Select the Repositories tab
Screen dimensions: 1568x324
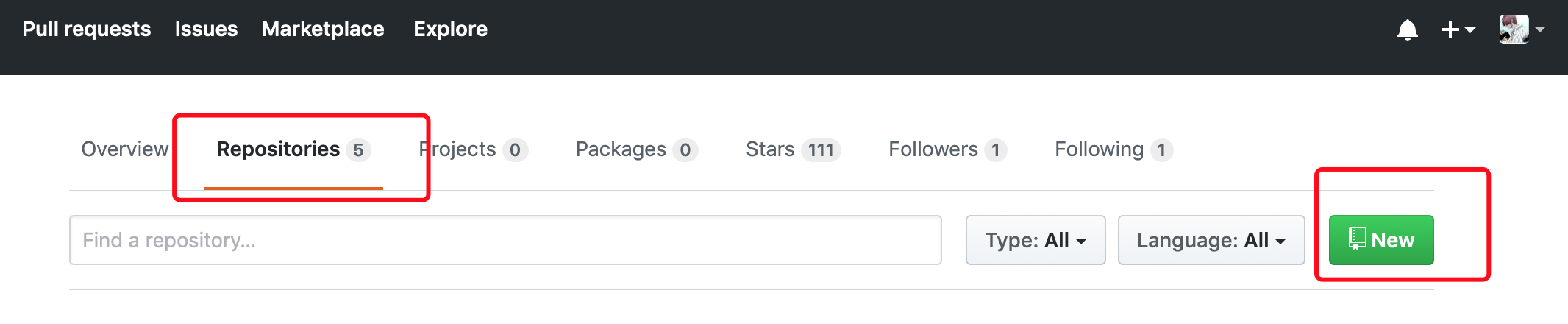click(x=293, y=149)
